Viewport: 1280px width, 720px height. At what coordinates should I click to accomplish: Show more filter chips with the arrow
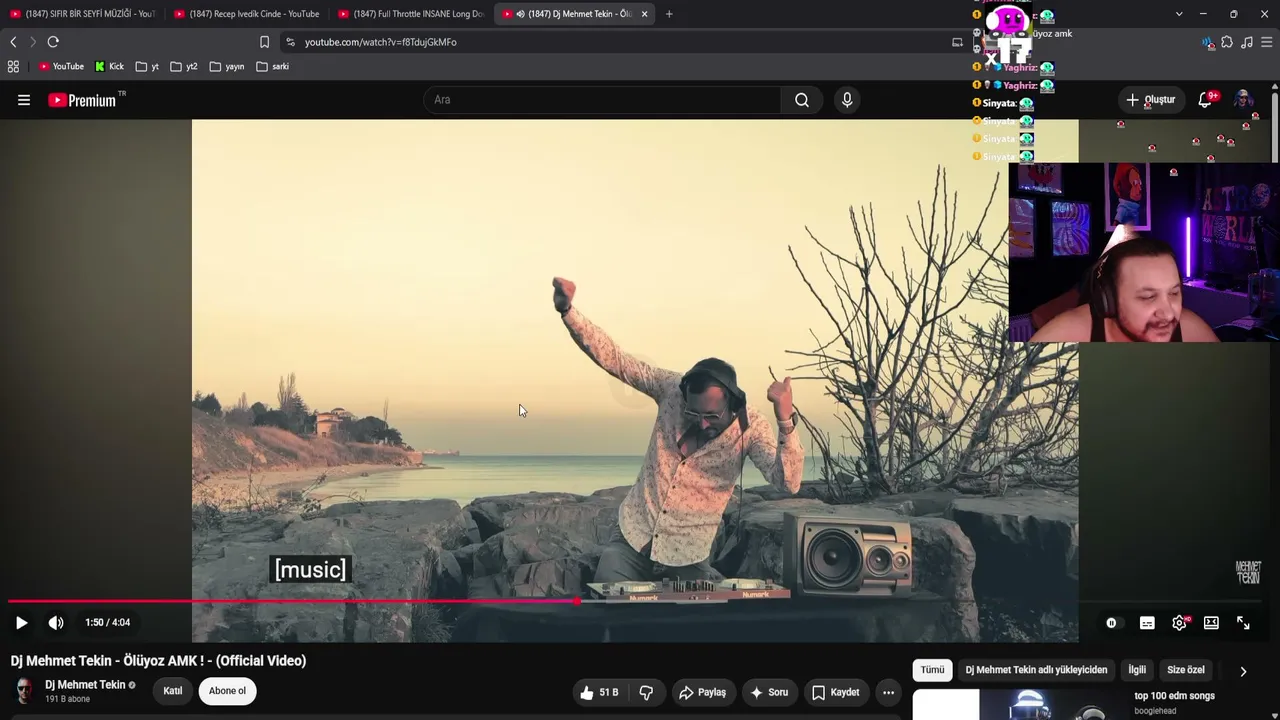pos(1243,671)
